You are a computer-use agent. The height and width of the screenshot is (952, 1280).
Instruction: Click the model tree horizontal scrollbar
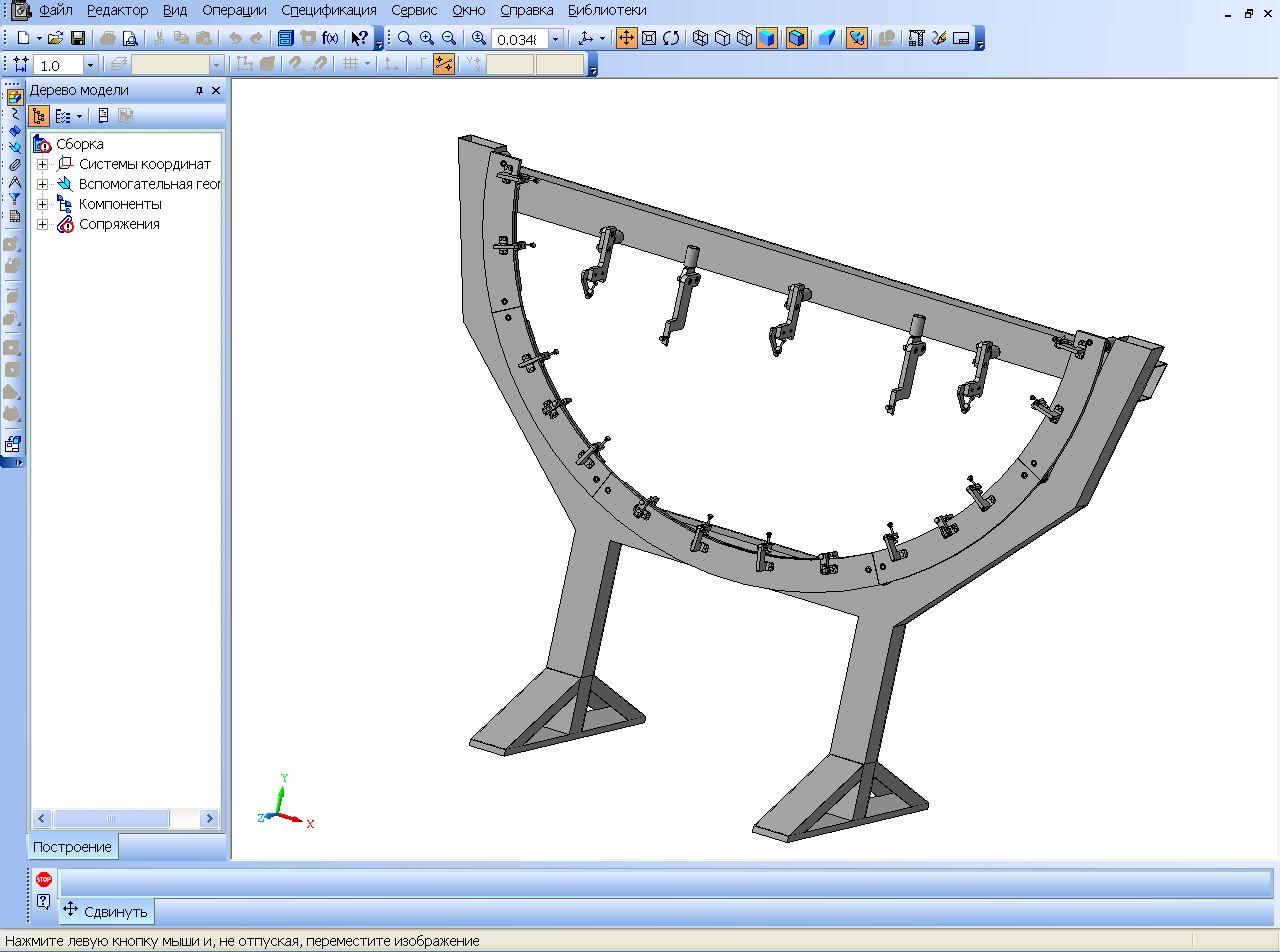tap(110, 818)
